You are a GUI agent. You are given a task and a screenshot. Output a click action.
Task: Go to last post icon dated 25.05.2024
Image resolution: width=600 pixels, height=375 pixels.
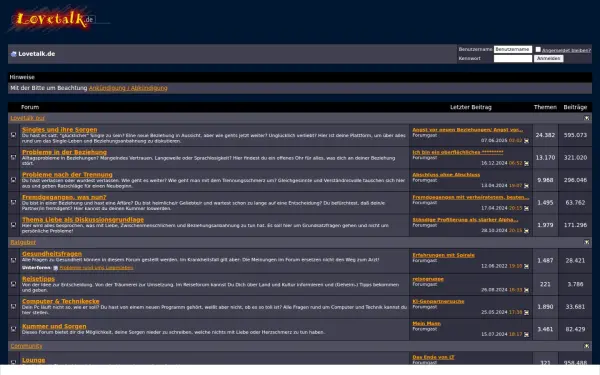tap(527, 313)
